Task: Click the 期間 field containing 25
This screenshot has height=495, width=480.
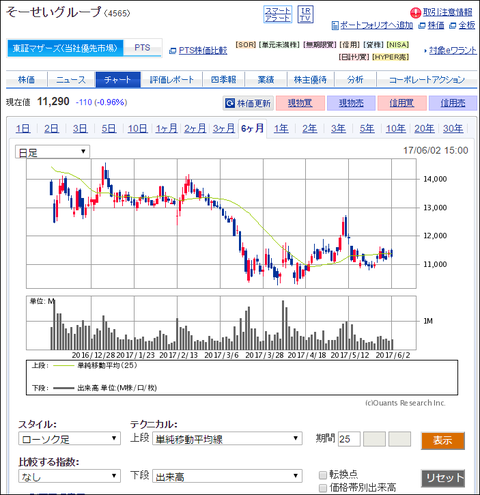Action: pos(349,439)
